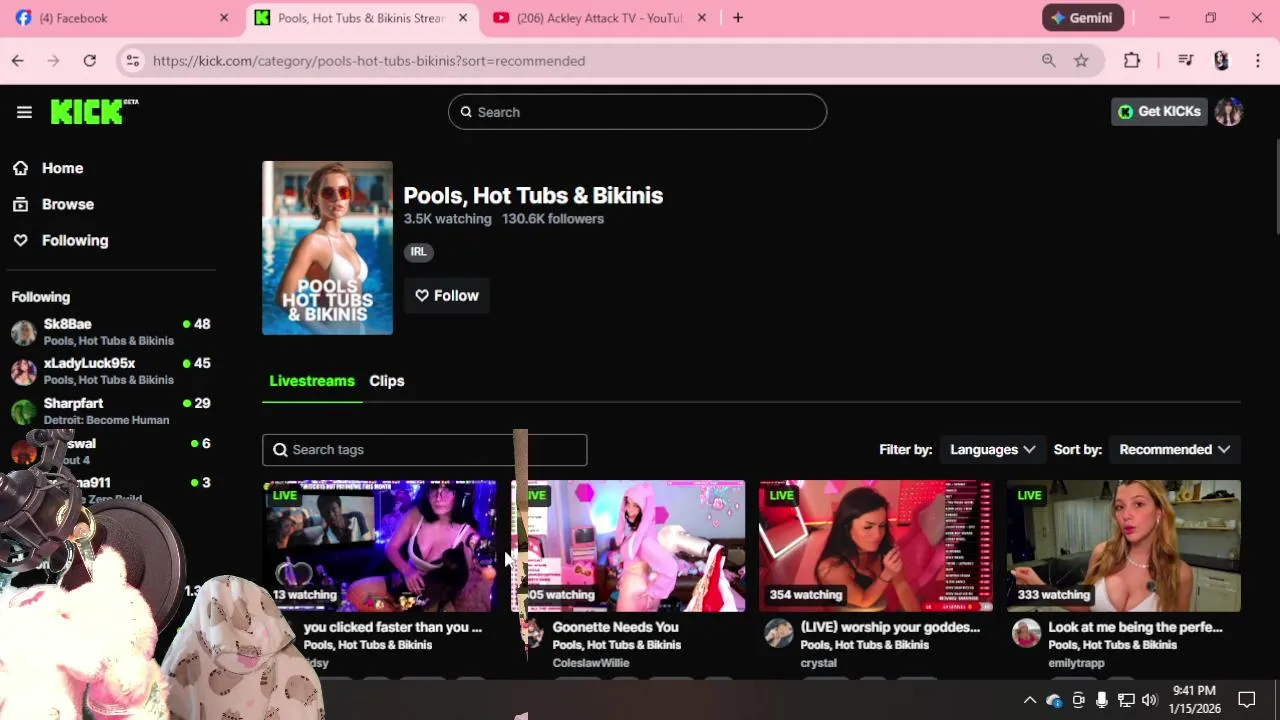
Task: Click the Chrome profile avatar
Action: tap(1221, 61)
